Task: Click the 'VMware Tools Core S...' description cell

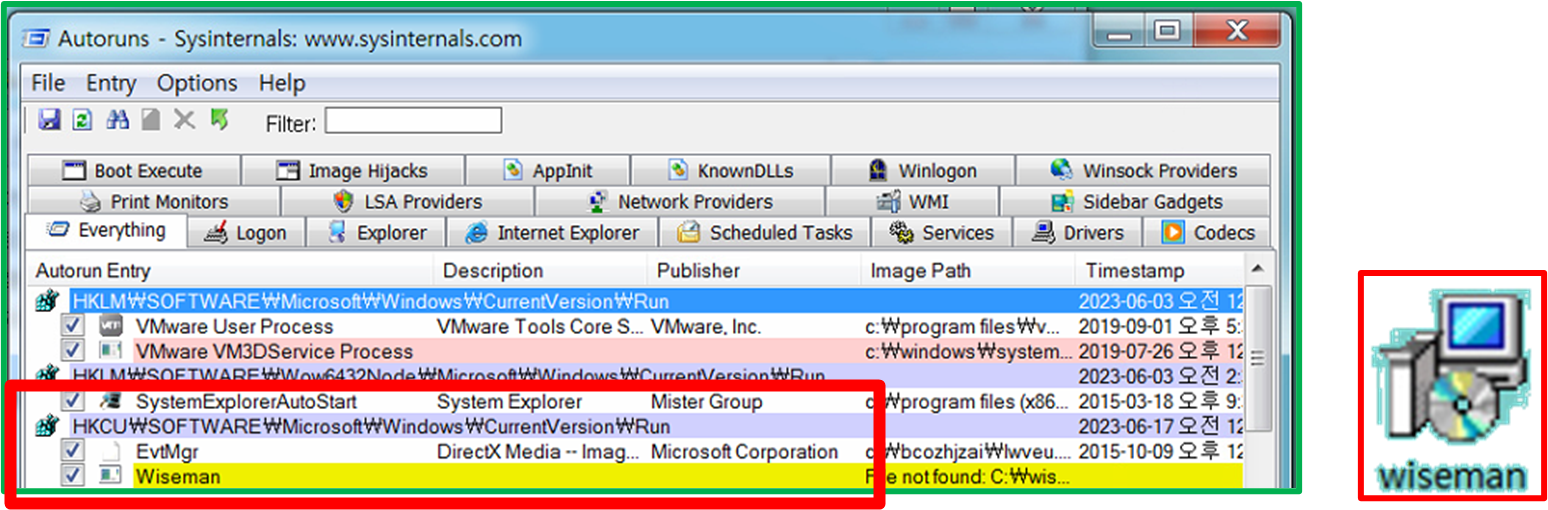Action: tap(541, 326)
